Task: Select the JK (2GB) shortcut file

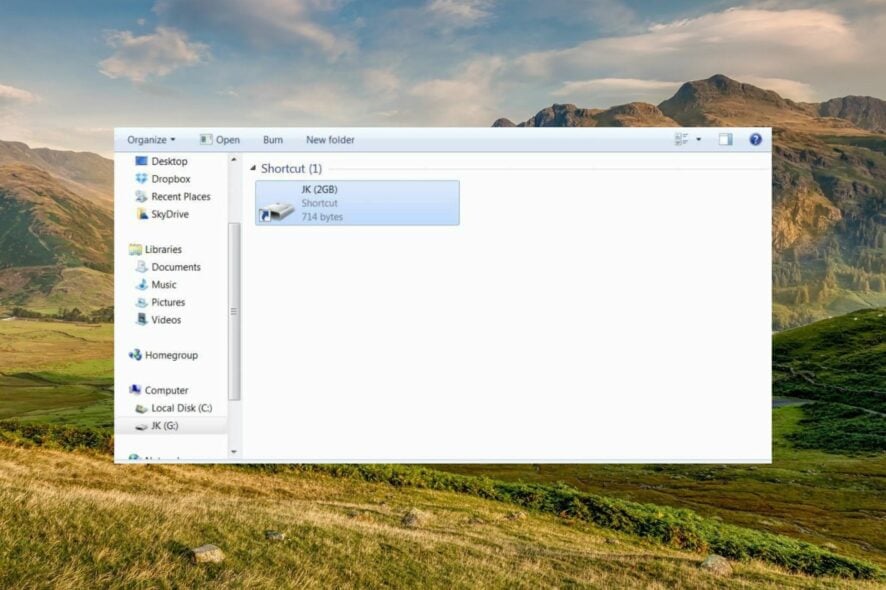Action: click(357, 203)
